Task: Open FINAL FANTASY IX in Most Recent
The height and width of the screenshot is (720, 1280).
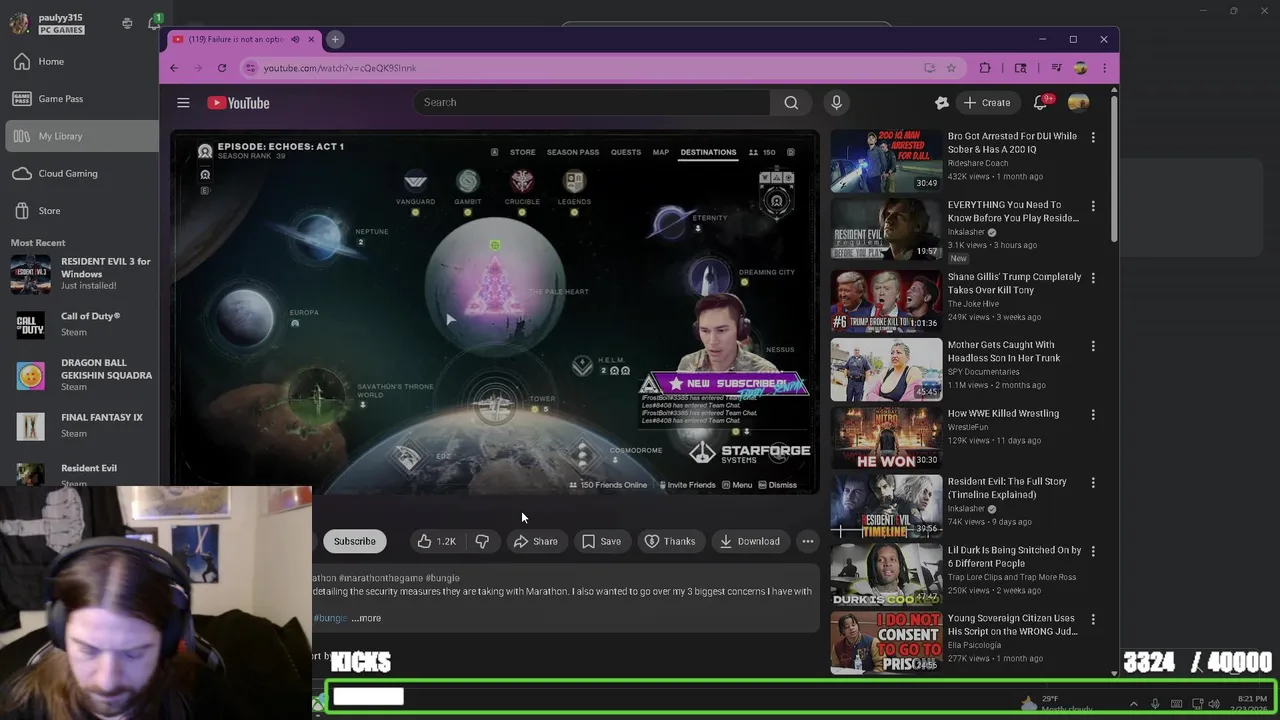Action: click(80, 425)
